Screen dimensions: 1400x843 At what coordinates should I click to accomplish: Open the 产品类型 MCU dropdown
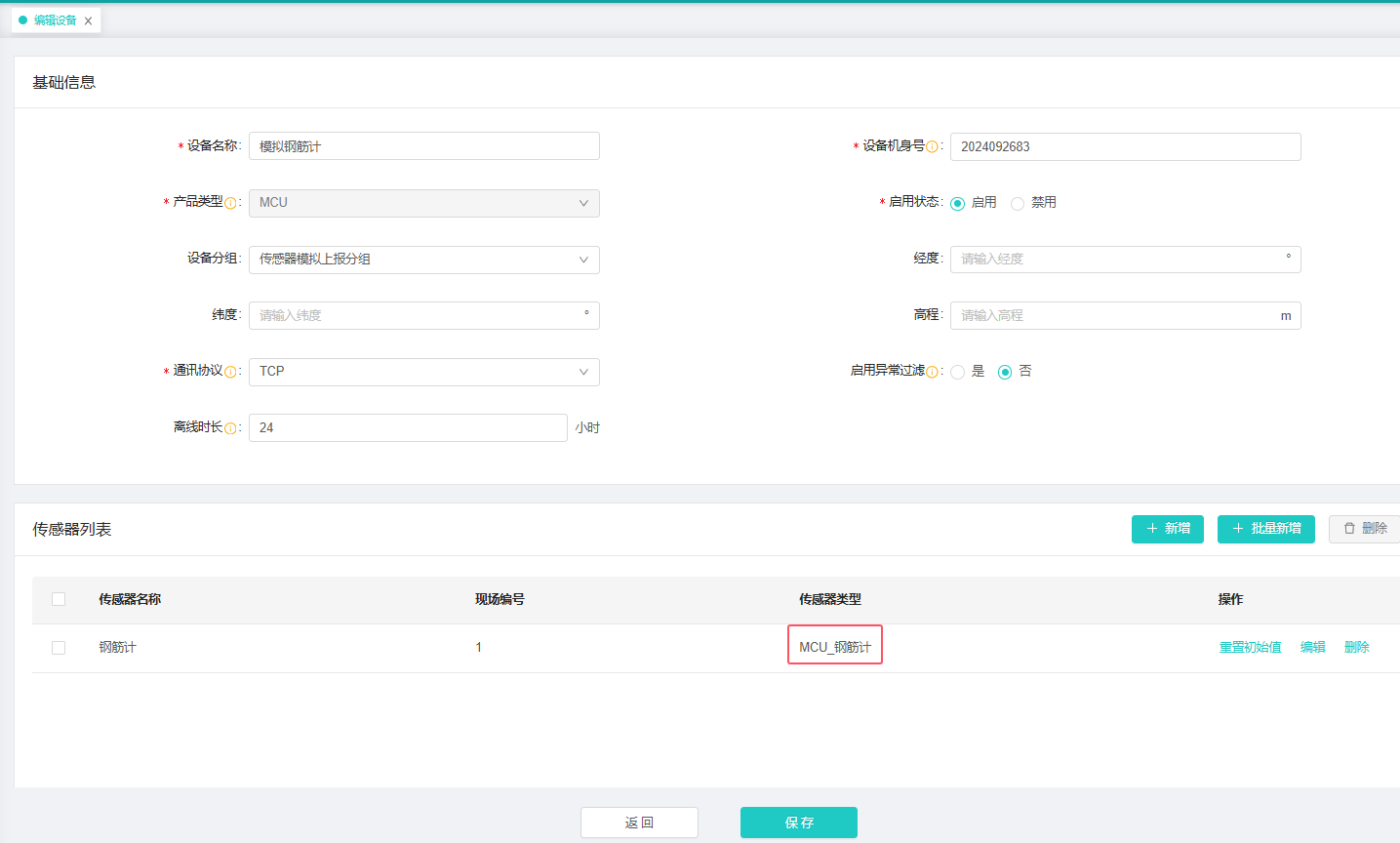[423, 203]
